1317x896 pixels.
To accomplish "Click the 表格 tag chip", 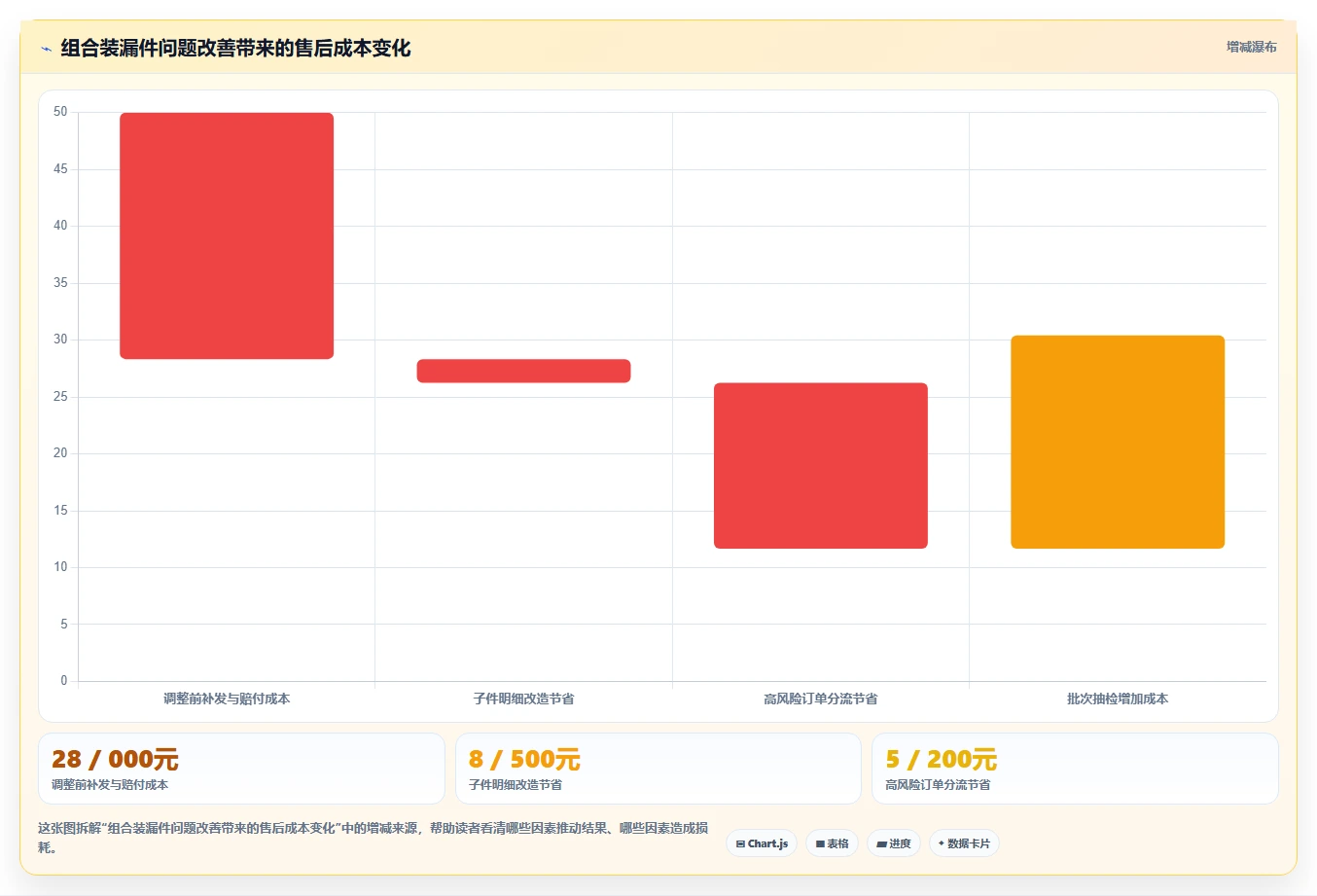I will (x=832, y=843).
